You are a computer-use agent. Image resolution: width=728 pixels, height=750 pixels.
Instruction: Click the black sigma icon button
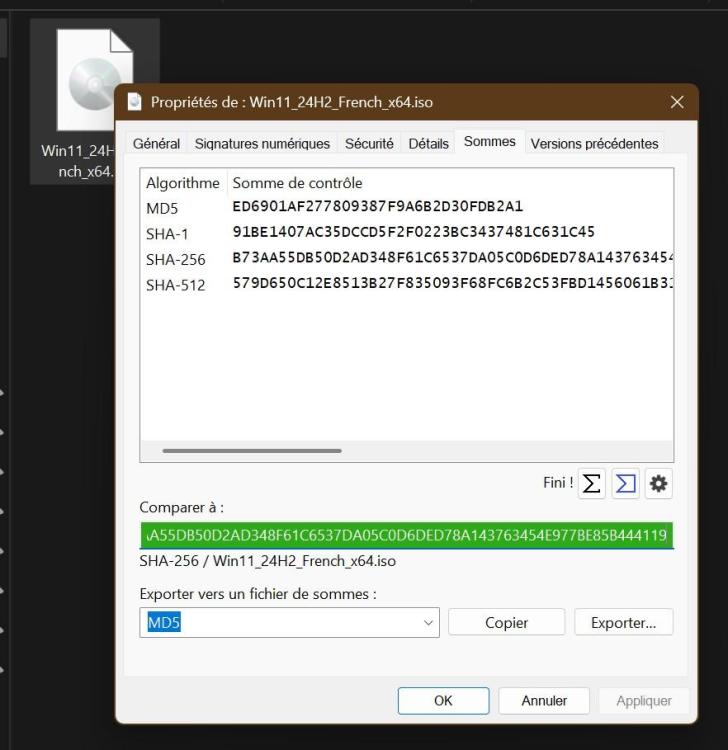593,484
